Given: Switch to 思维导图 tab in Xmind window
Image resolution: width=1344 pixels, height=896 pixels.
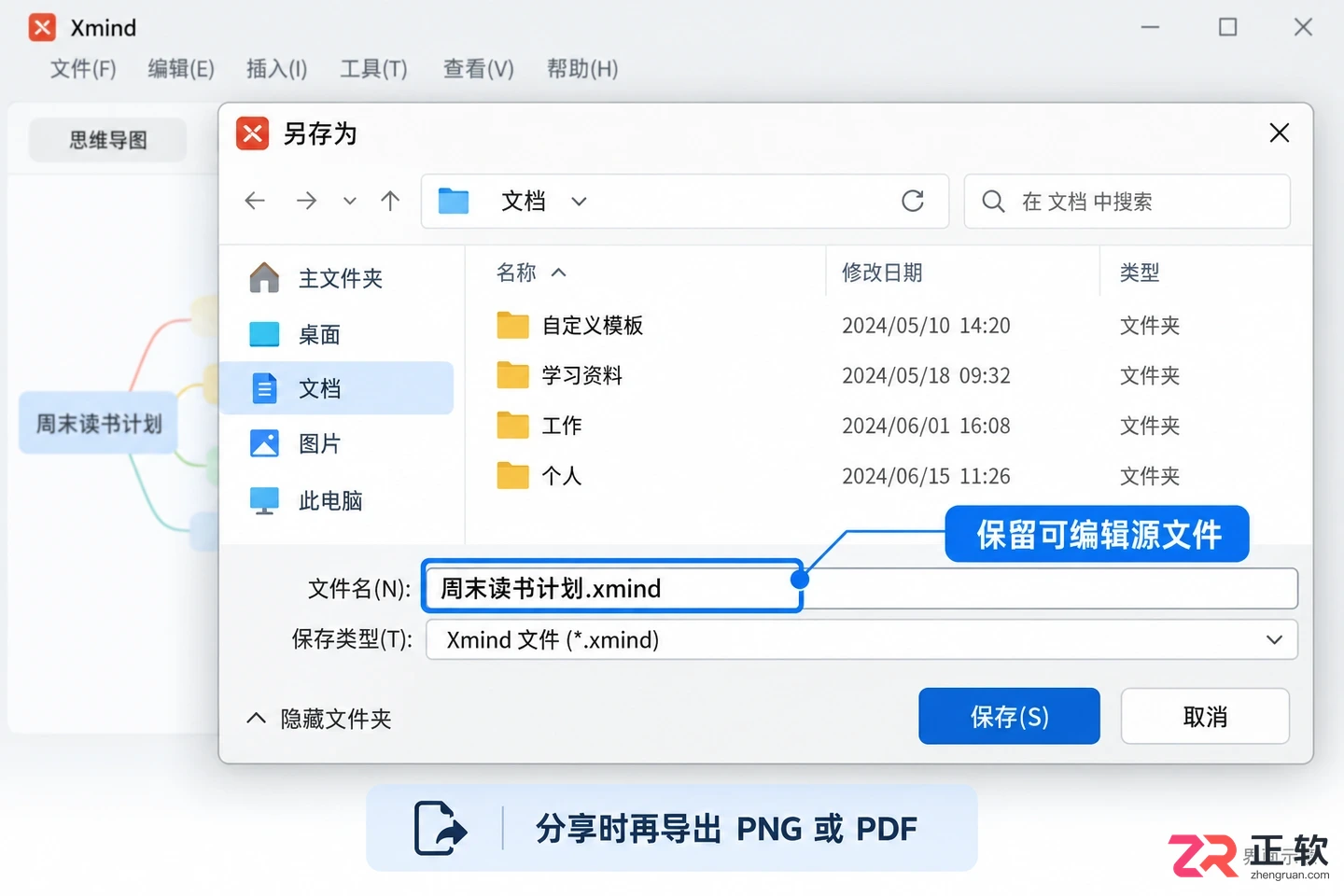Looking at the screenshot, I should coord(107,140).
